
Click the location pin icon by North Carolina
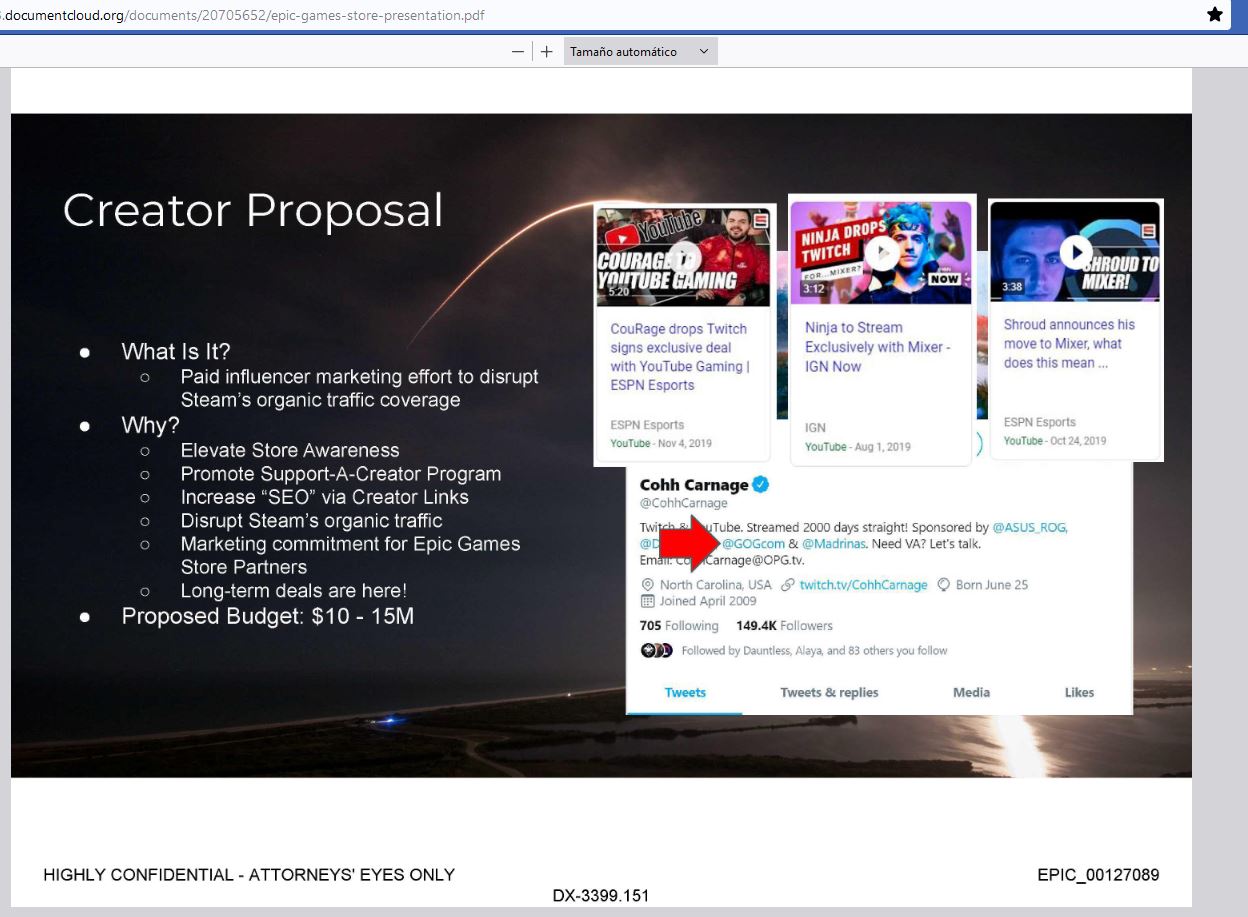(x=647, y=585)
